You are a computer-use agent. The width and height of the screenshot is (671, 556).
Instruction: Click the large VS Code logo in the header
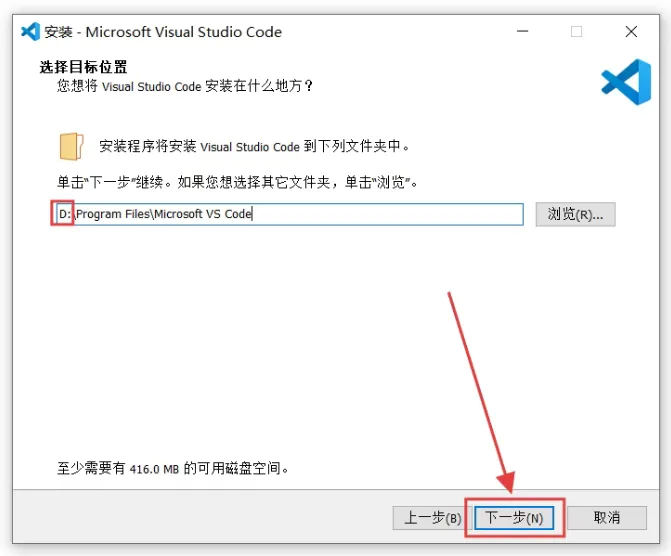coord(626,82)
